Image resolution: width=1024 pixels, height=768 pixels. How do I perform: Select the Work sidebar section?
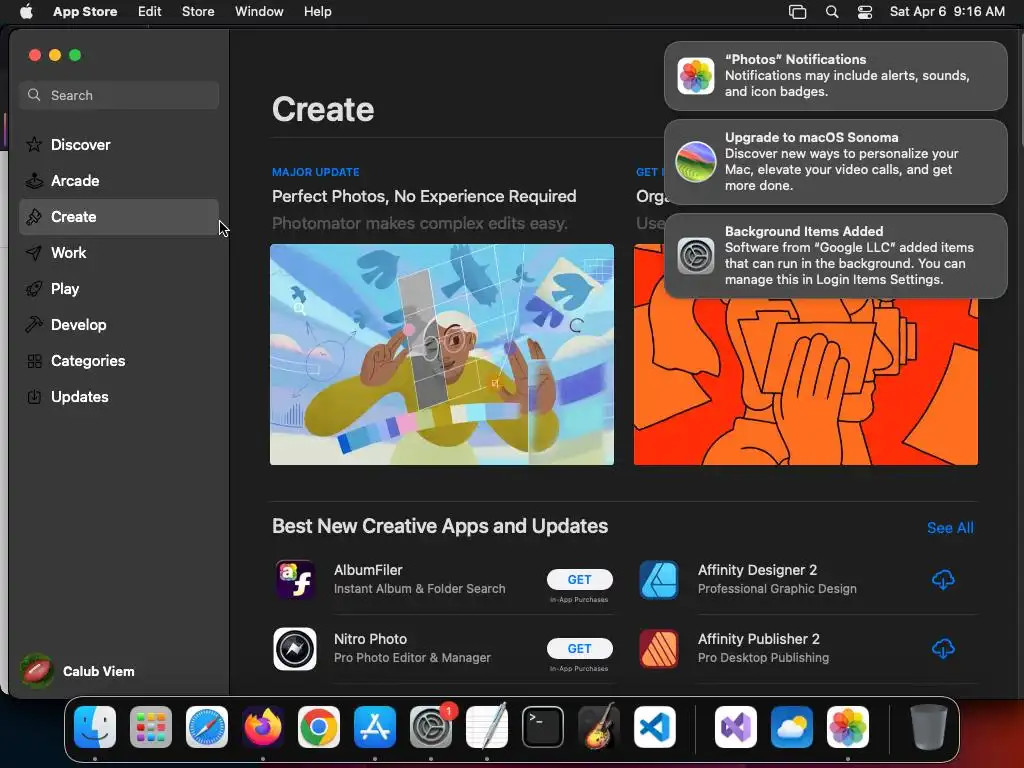(119, 253)
